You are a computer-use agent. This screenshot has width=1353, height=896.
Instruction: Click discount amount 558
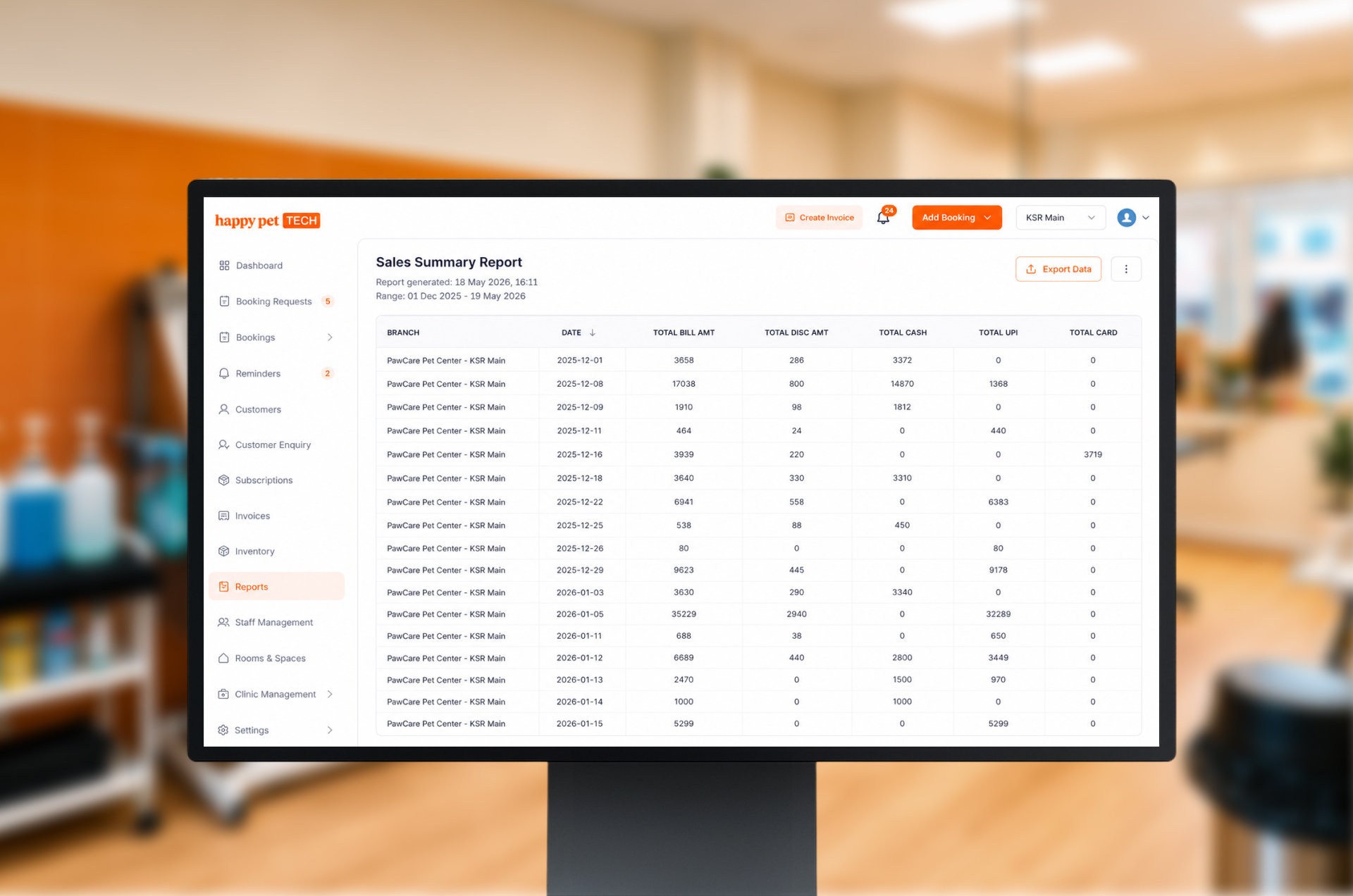pos(796,502)
